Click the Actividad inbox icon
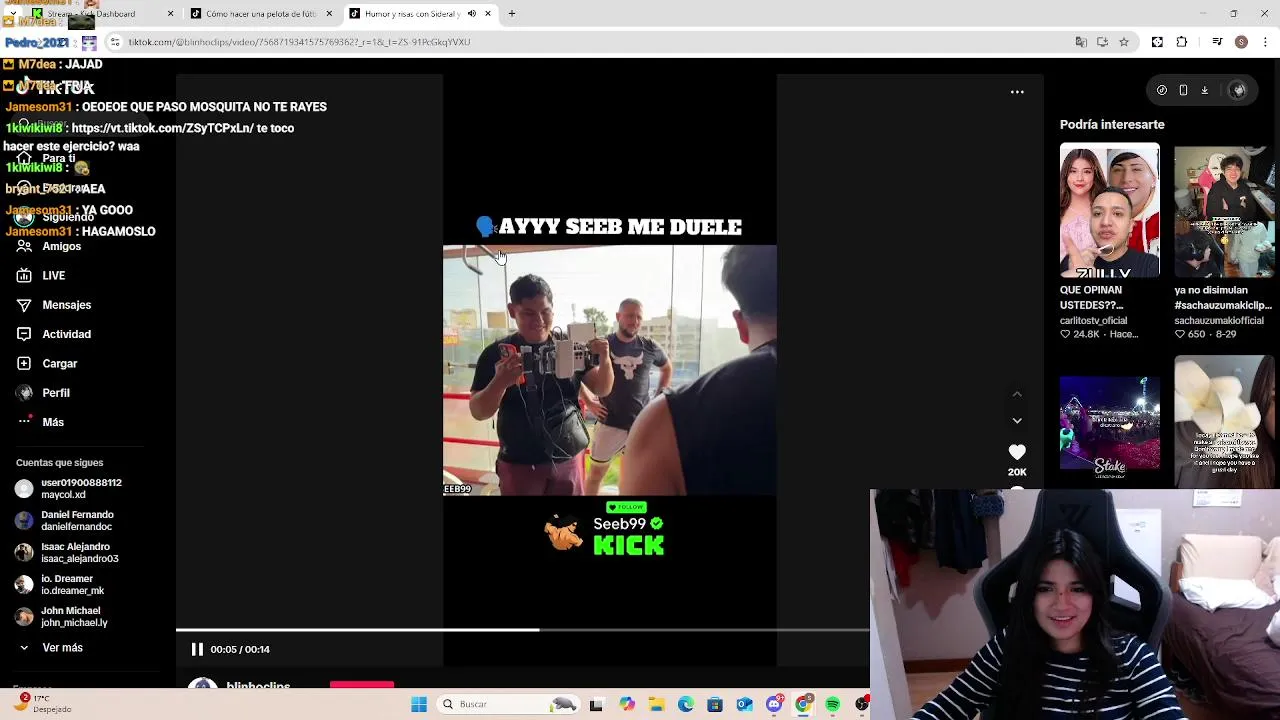Image resolution: width=1280 pixels, height=720 pixels. tap(24, 334)
